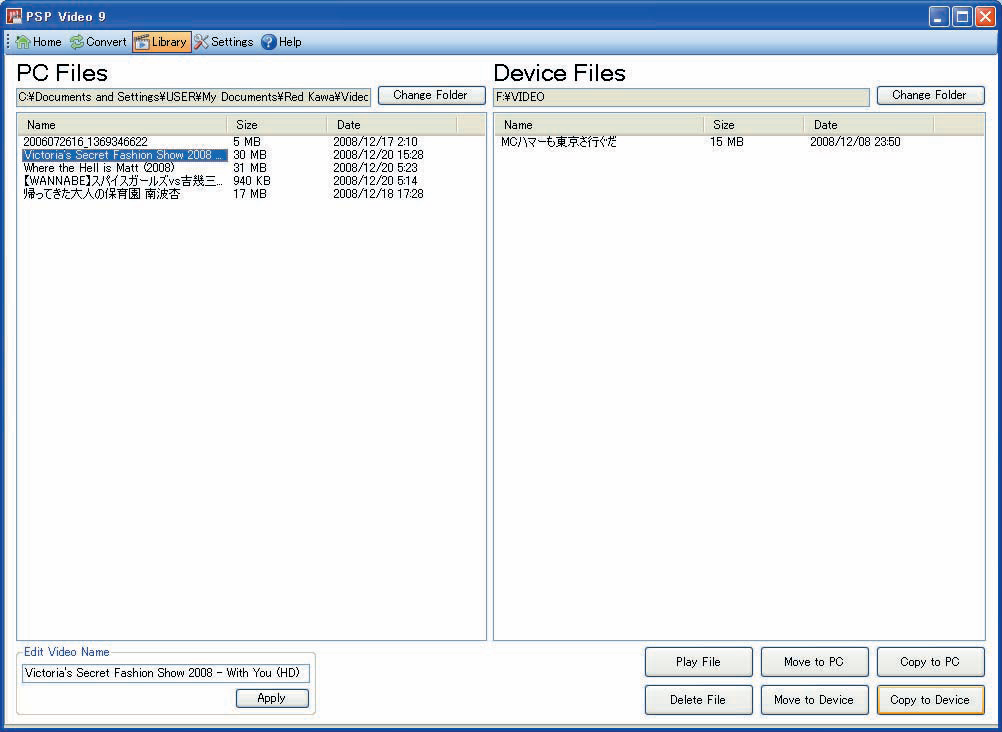1002x732 pixels.
Task: Click the PSP Video 9 title bar icon
Action: coord(13,16)
